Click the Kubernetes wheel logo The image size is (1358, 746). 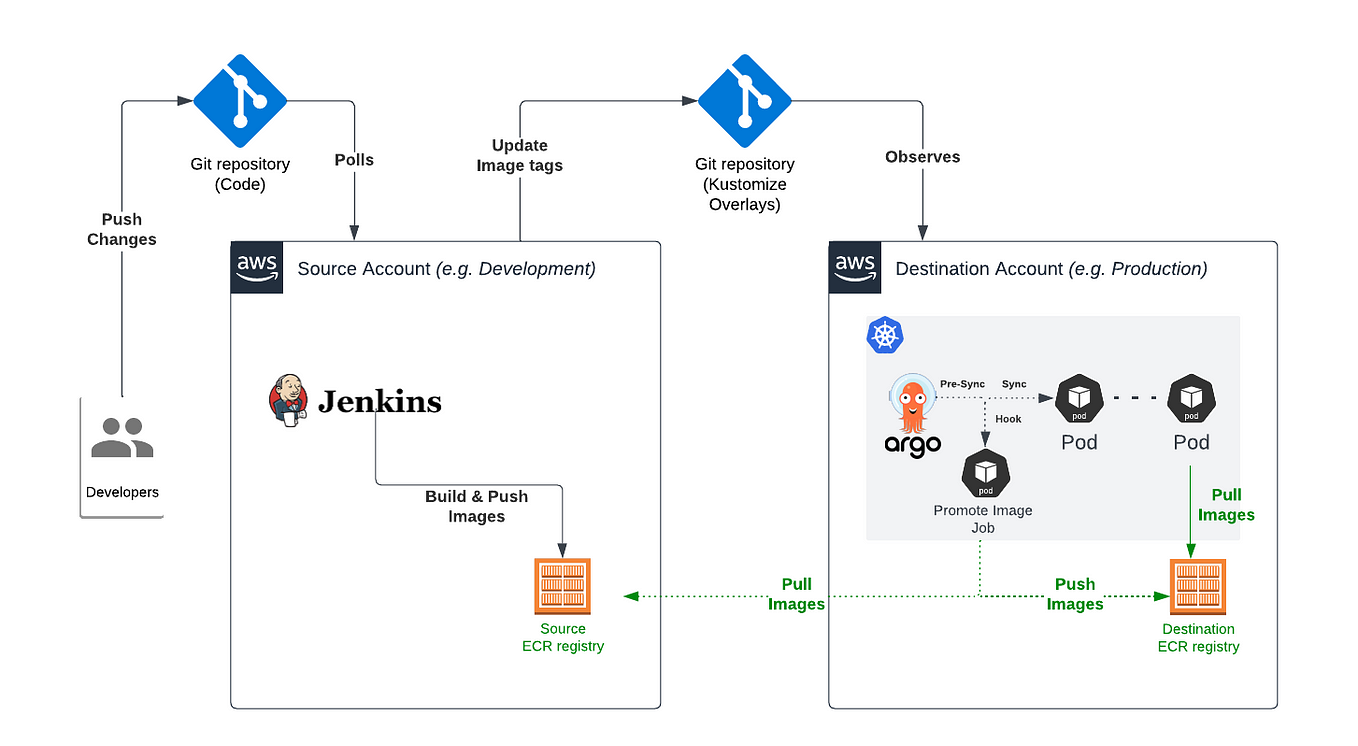click(x=884, y=336)
